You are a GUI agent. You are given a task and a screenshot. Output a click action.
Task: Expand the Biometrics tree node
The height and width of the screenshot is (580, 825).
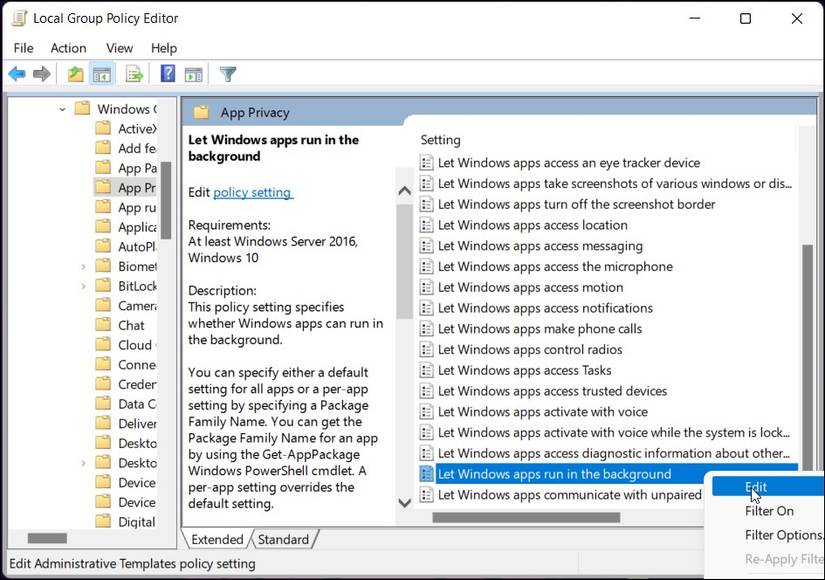84,265
